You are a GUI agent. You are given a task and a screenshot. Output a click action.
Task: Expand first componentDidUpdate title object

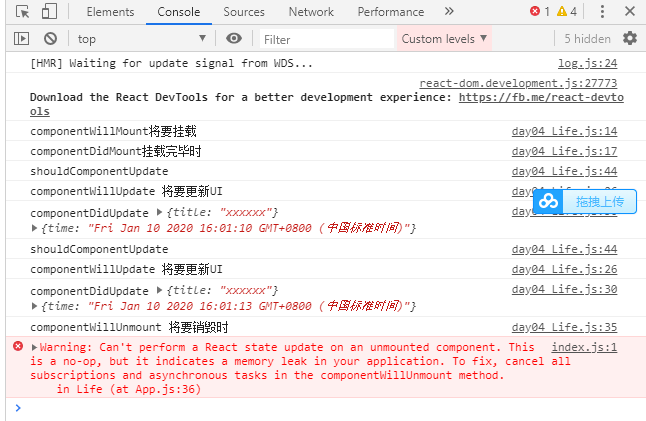point(159,212)
